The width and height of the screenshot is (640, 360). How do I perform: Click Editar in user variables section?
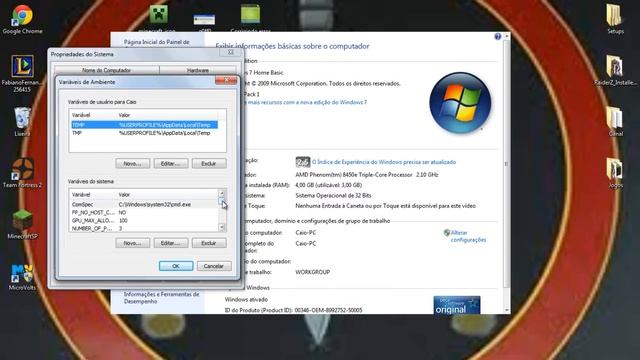171,164
